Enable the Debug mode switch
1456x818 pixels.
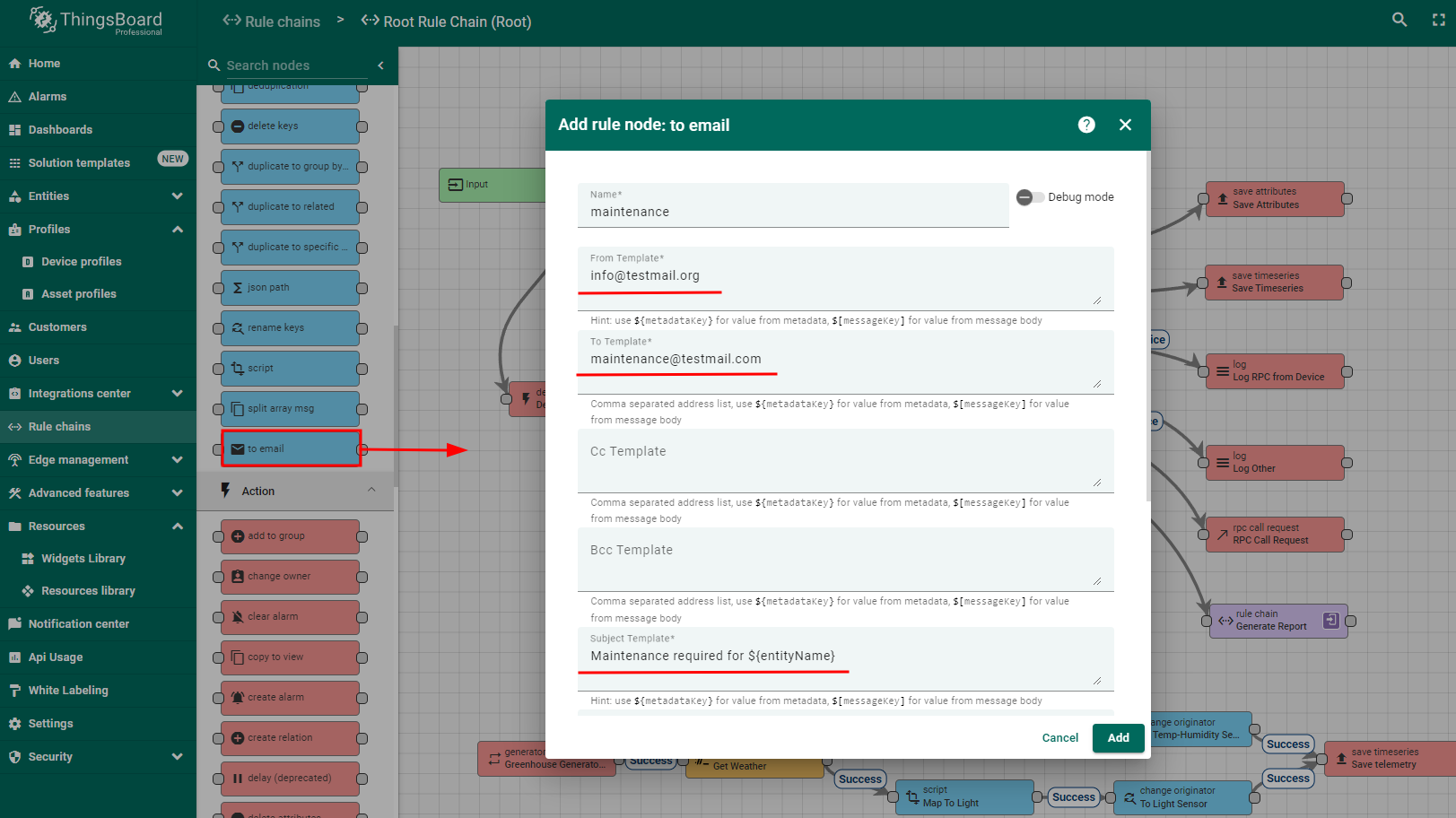click(1029, 197)
